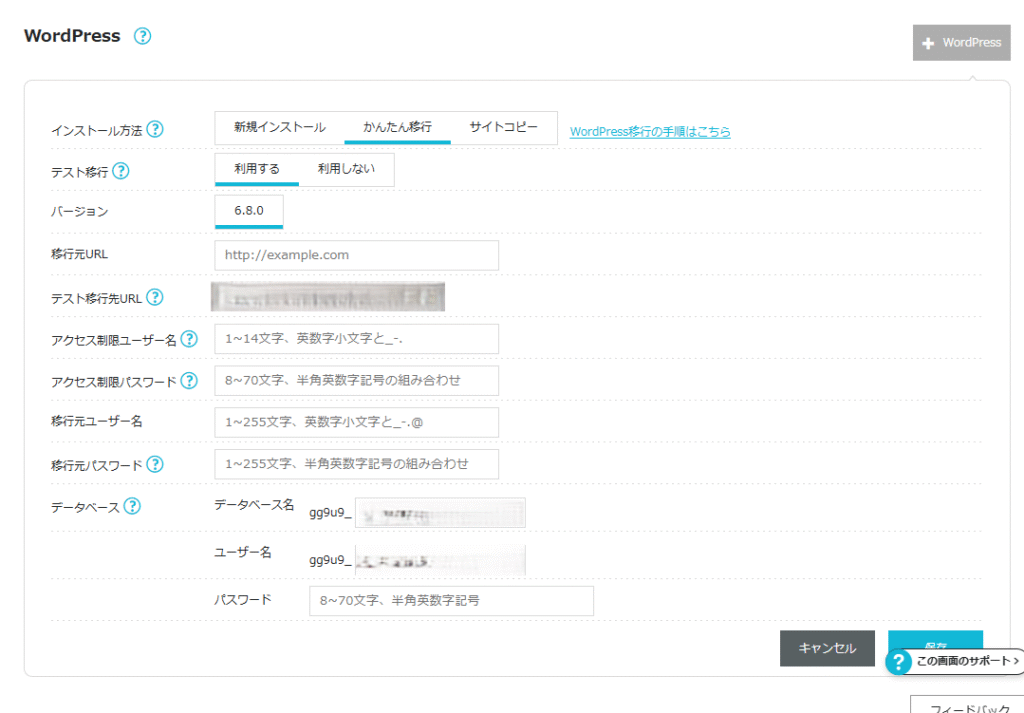Select サイトコピー install method
The height and width of the screenshot is (713, 1024).
tap(504, 127)
